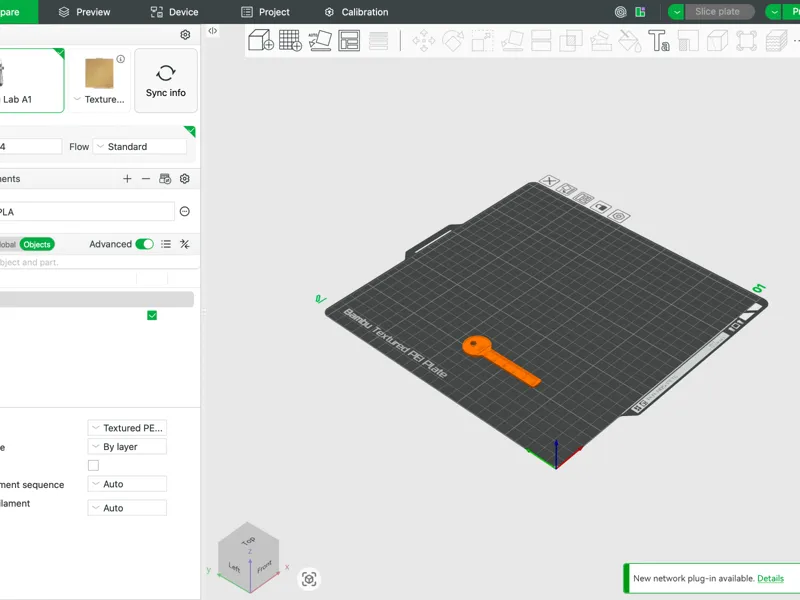Select the Lay on face tool
The height and width of the screenshot is (600, 800).
[512, 41]
